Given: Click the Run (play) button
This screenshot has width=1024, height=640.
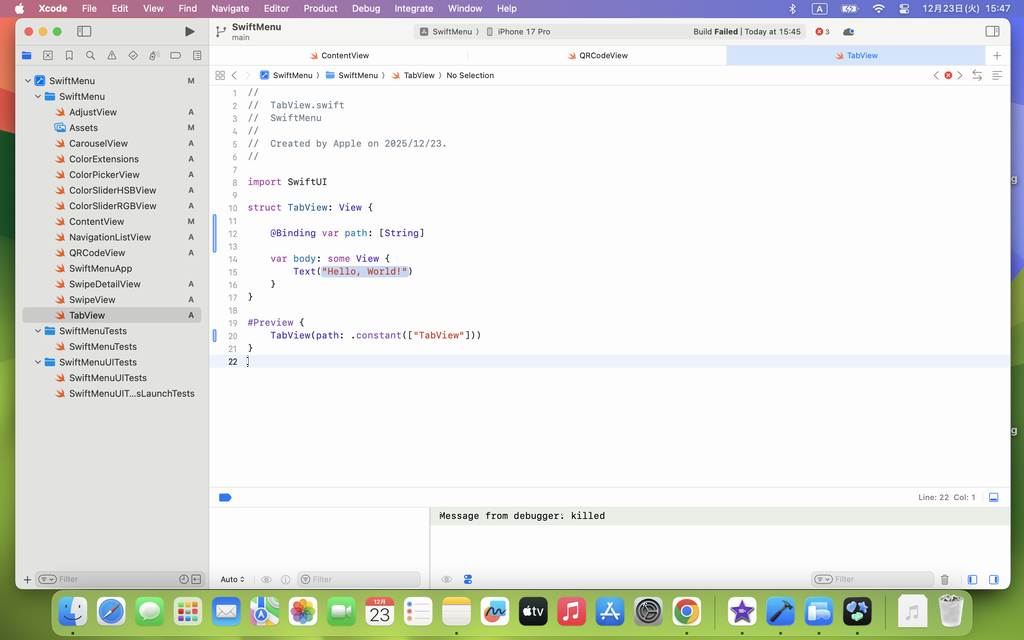Looking at the screenshot, I should (190, 32).
